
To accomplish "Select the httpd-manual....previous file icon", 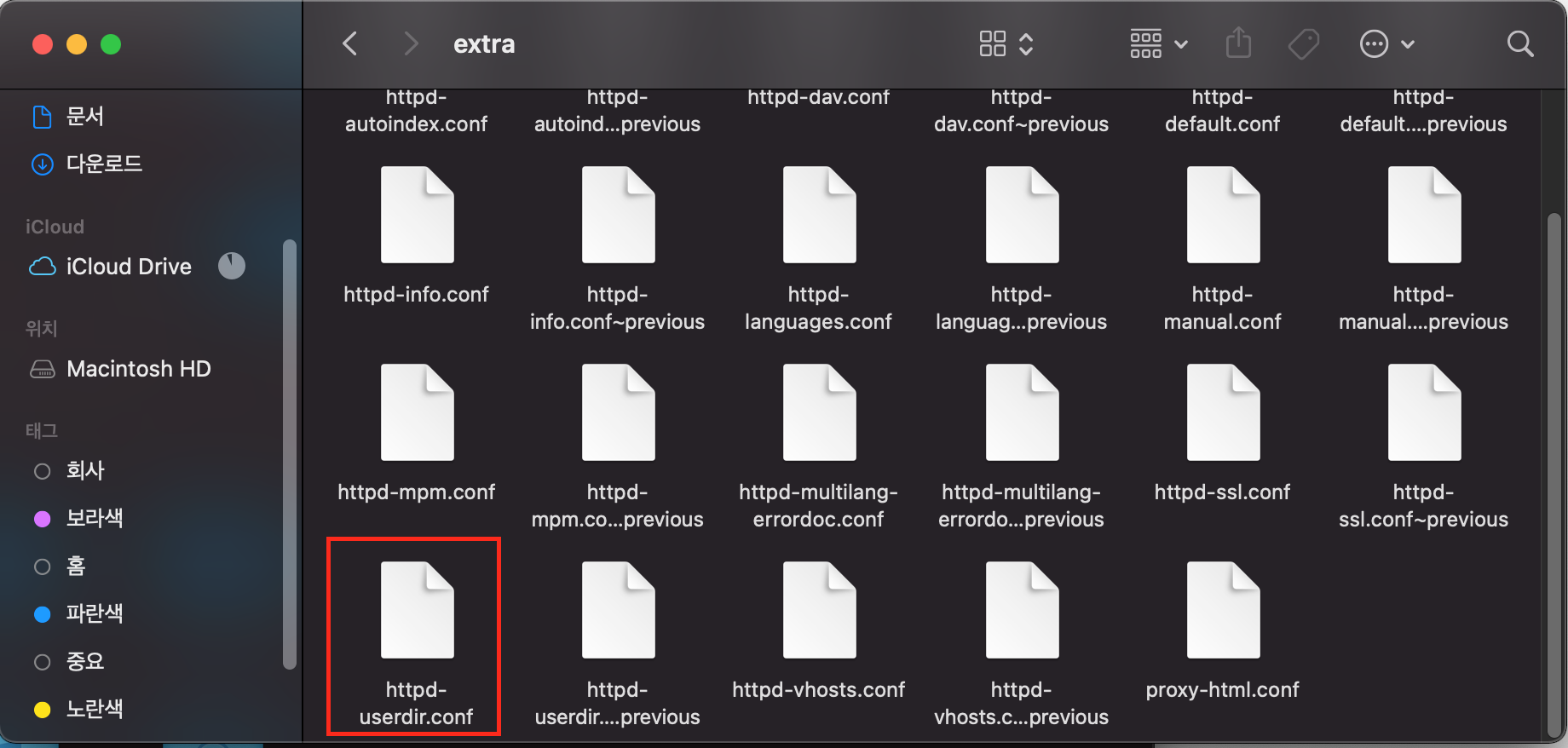I will [1424, 216].
